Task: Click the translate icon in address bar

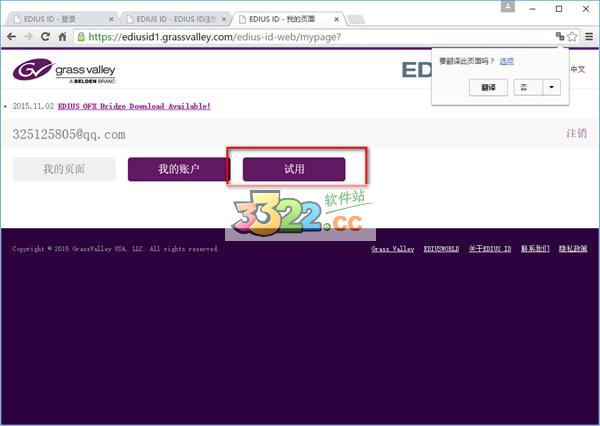Action: tap(560, 36)
